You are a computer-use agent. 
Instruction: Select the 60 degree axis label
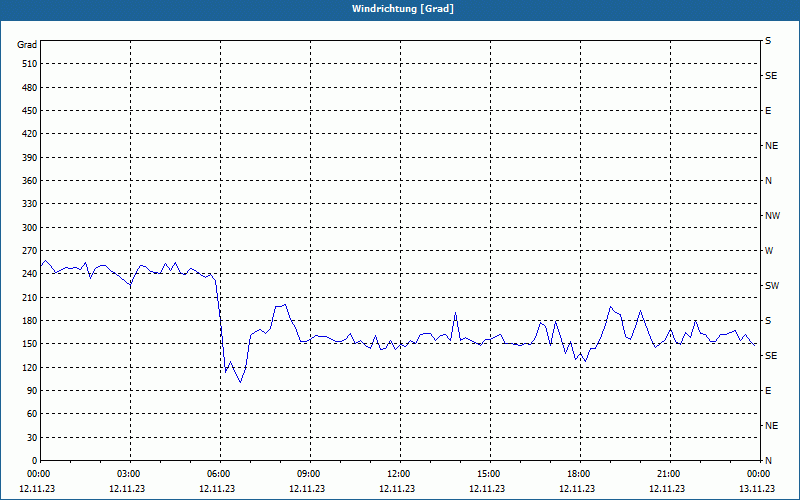click(32, 414)
